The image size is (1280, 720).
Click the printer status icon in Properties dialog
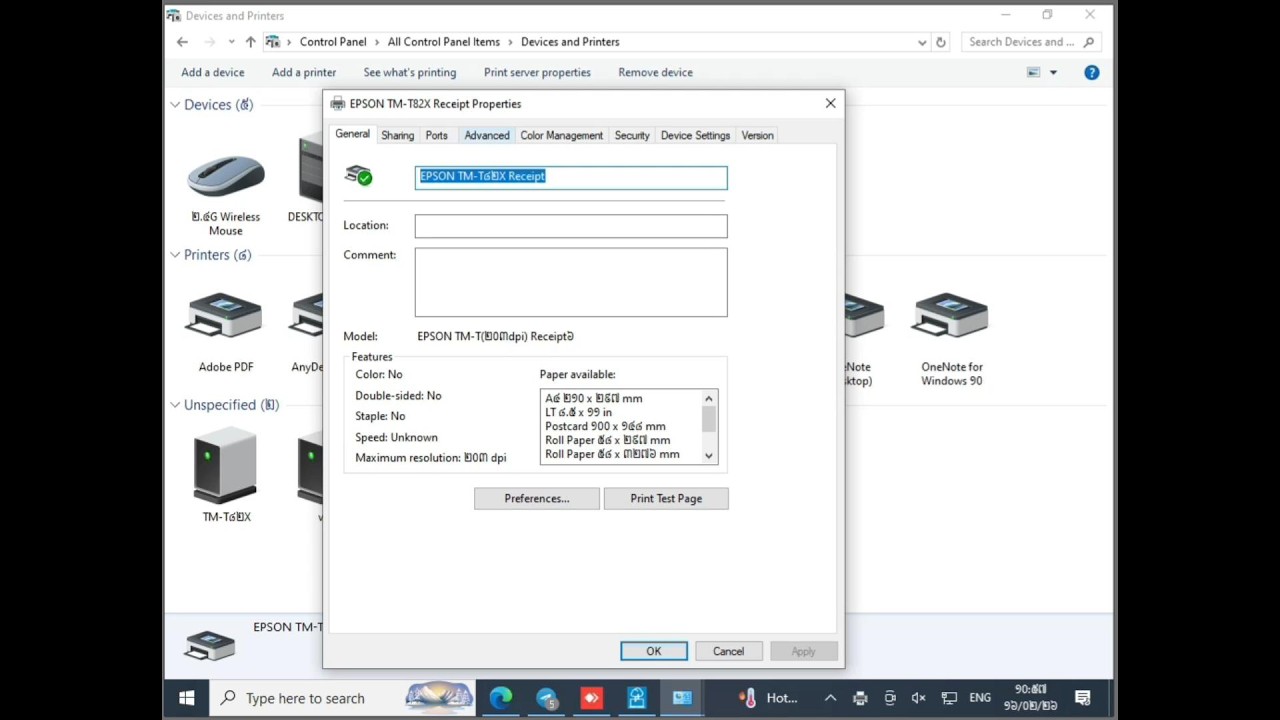point(358,176)
